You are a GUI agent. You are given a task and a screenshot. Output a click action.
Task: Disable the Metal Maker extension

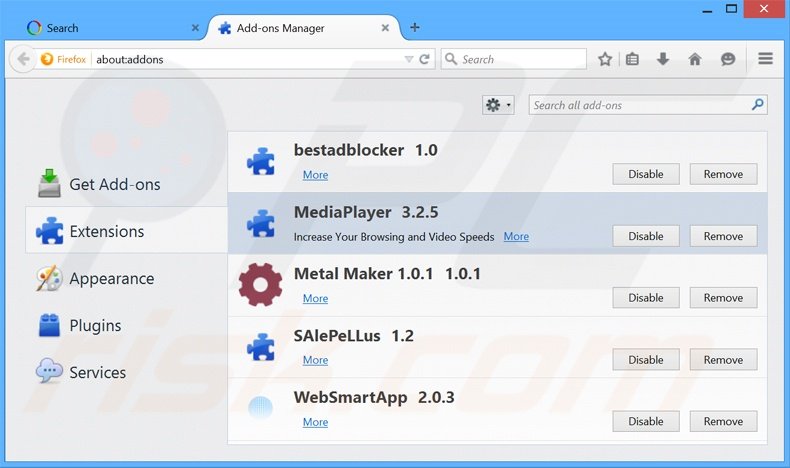tap(646, 298)
